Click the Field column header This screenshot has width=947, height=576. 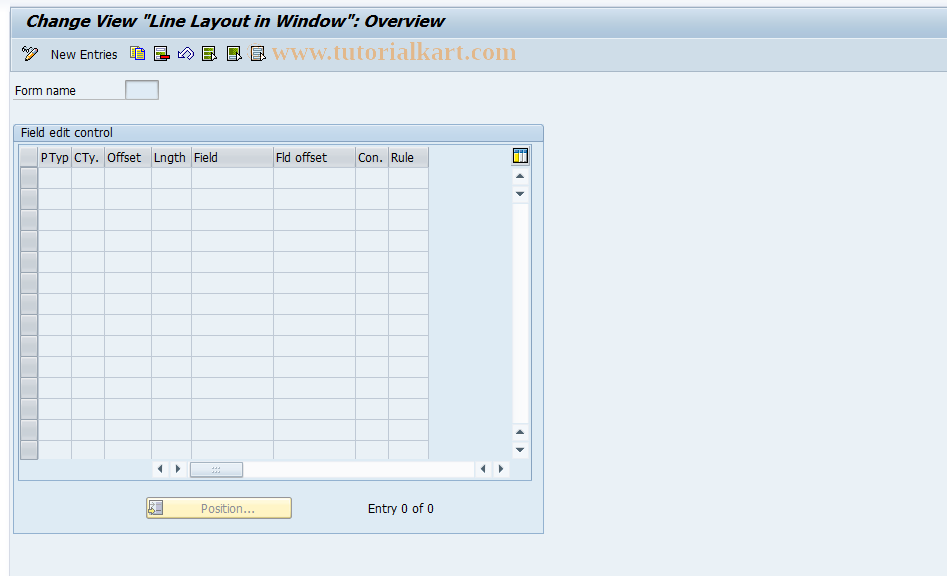(x=233, y=158)
